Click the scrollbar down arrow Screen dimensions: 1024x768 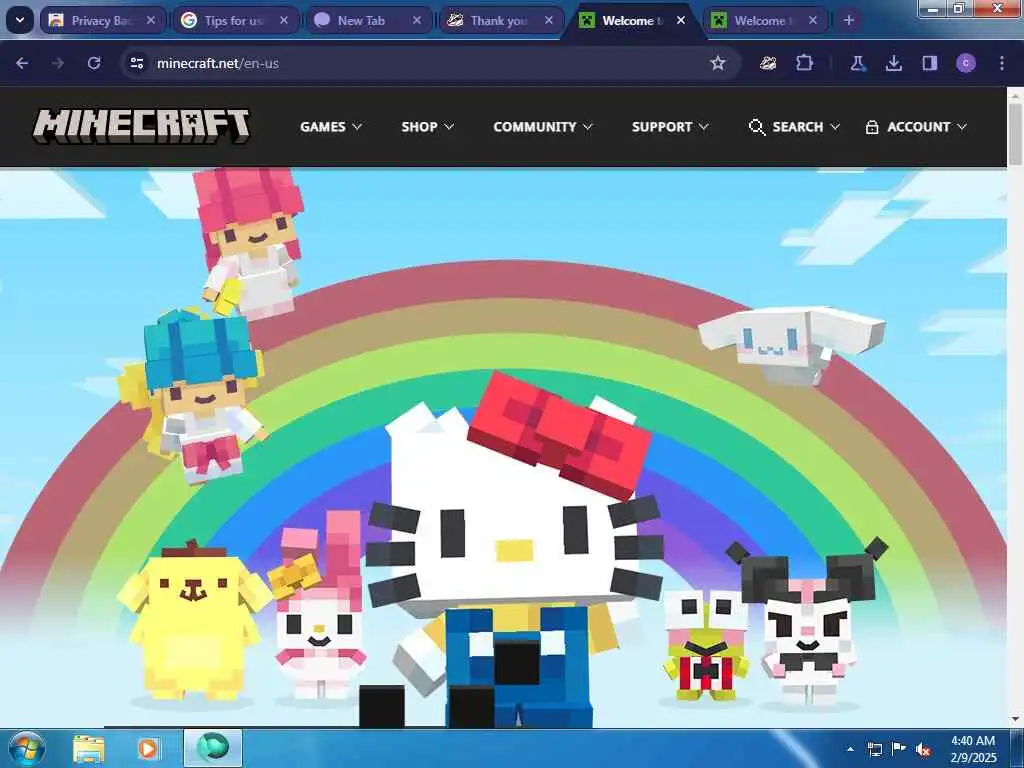[1016, 719]
